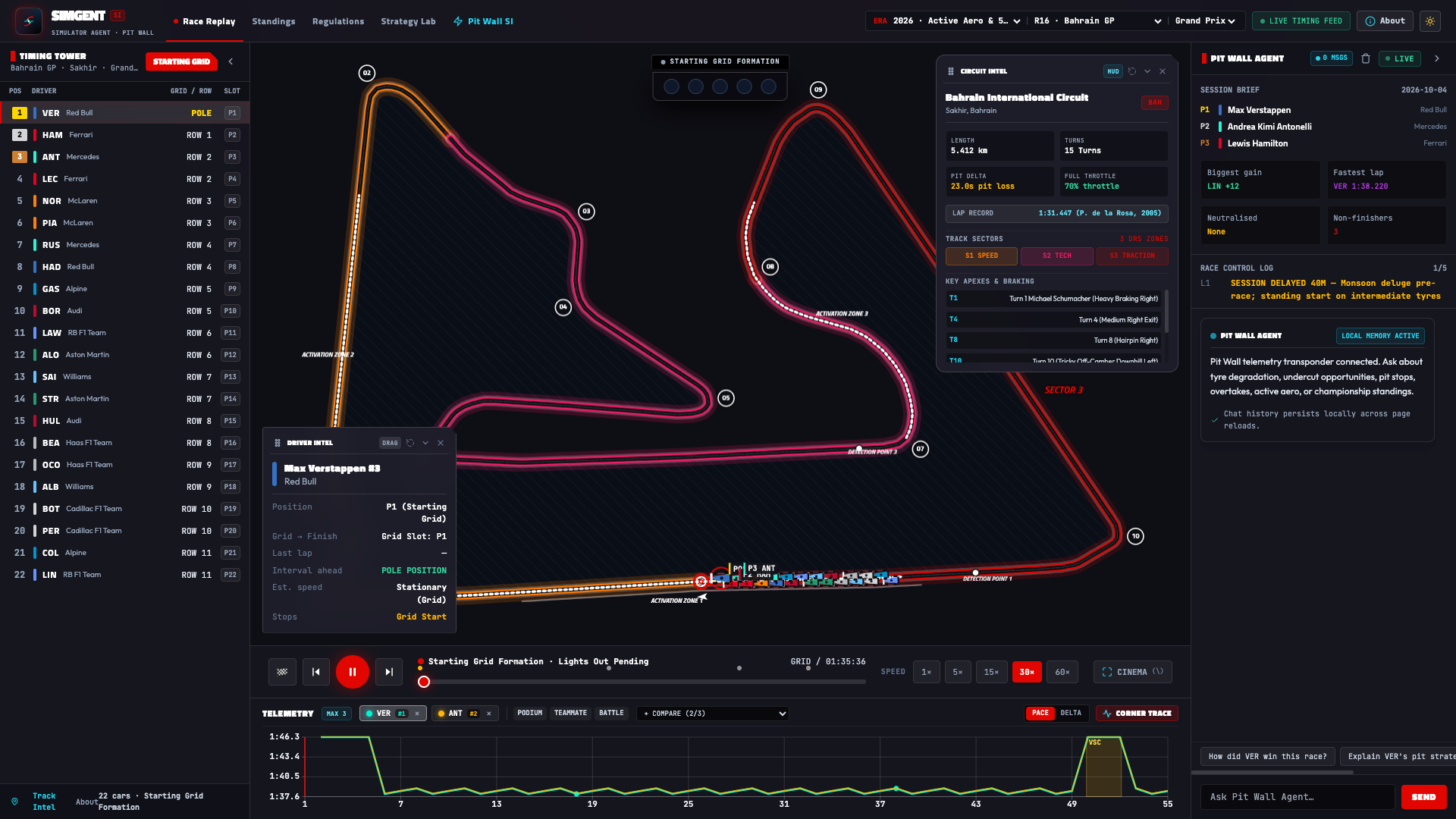Viewport: 1456px width, 819px height.
Task: Jump to chequered flag finish button
Action: (282, 672)
